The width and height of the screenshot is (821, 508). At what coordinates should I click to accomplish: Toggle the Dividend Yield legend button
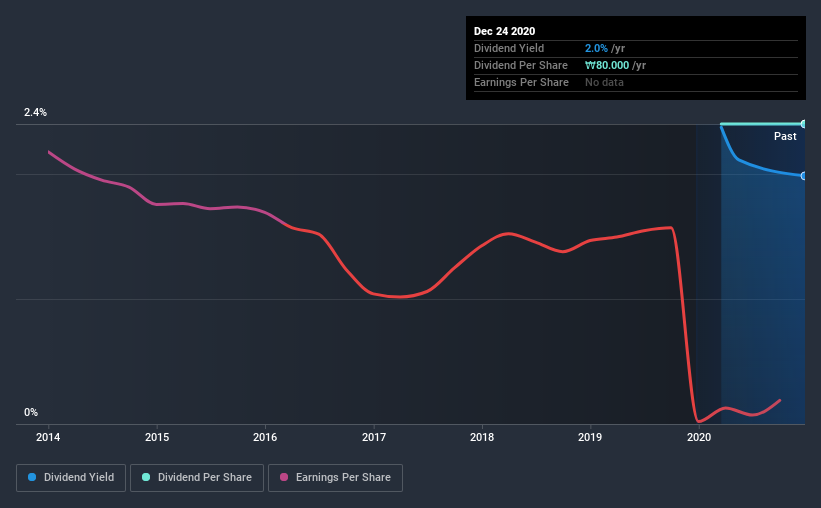point(71,478)
